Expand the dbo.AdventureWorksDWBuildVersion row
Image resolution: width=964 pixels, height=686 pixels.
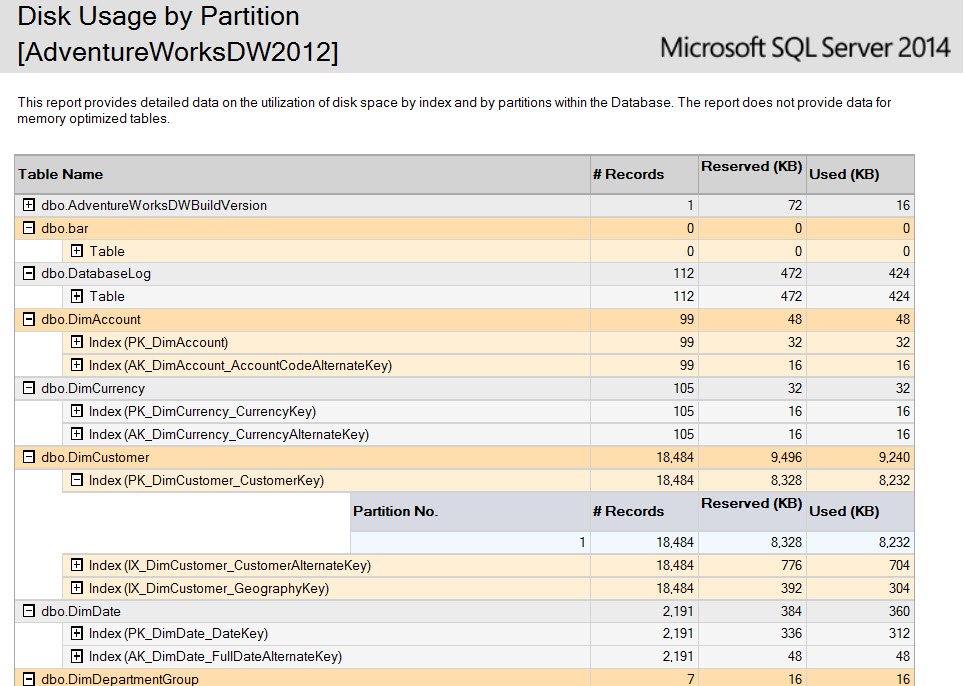tap(29, 205)
